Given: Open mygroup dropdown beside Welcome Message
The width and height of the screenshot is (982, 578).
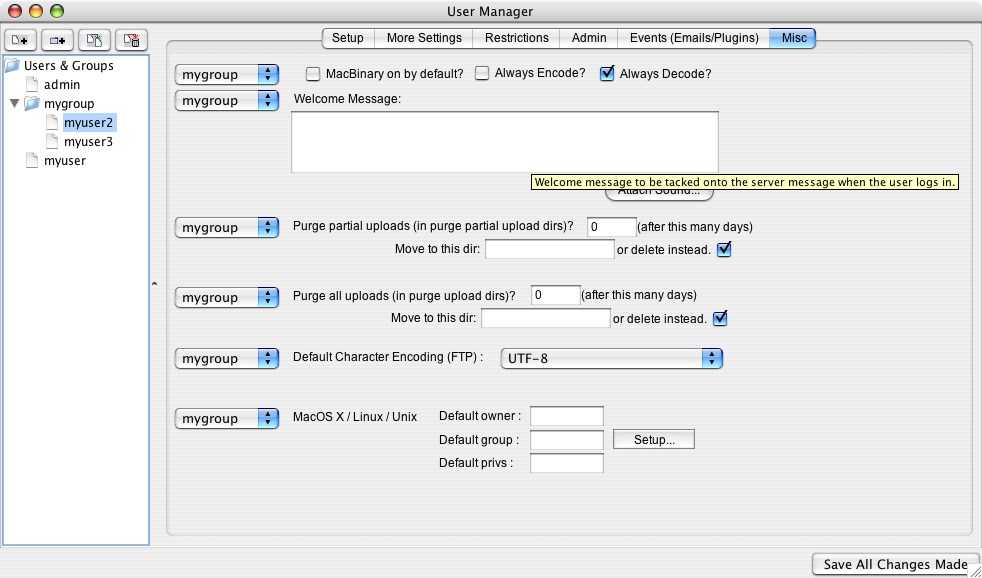Looking at the screenshot, I should [226, 101].
